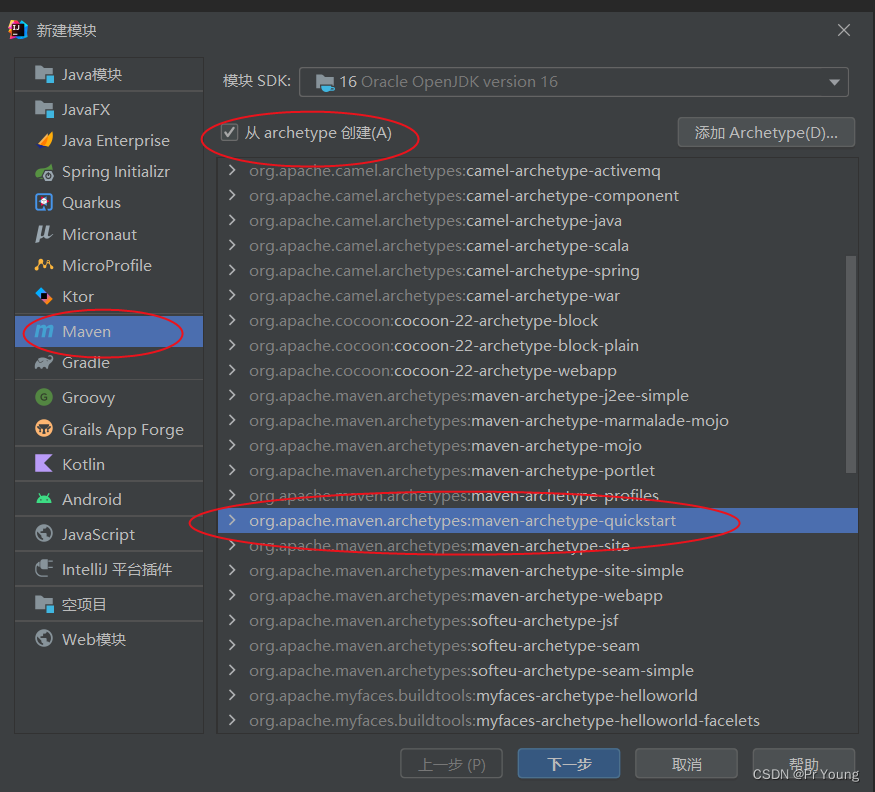Click the JavaFX folder icon
Viewport: 875px width, 792px height.
[x=44, y=109]
